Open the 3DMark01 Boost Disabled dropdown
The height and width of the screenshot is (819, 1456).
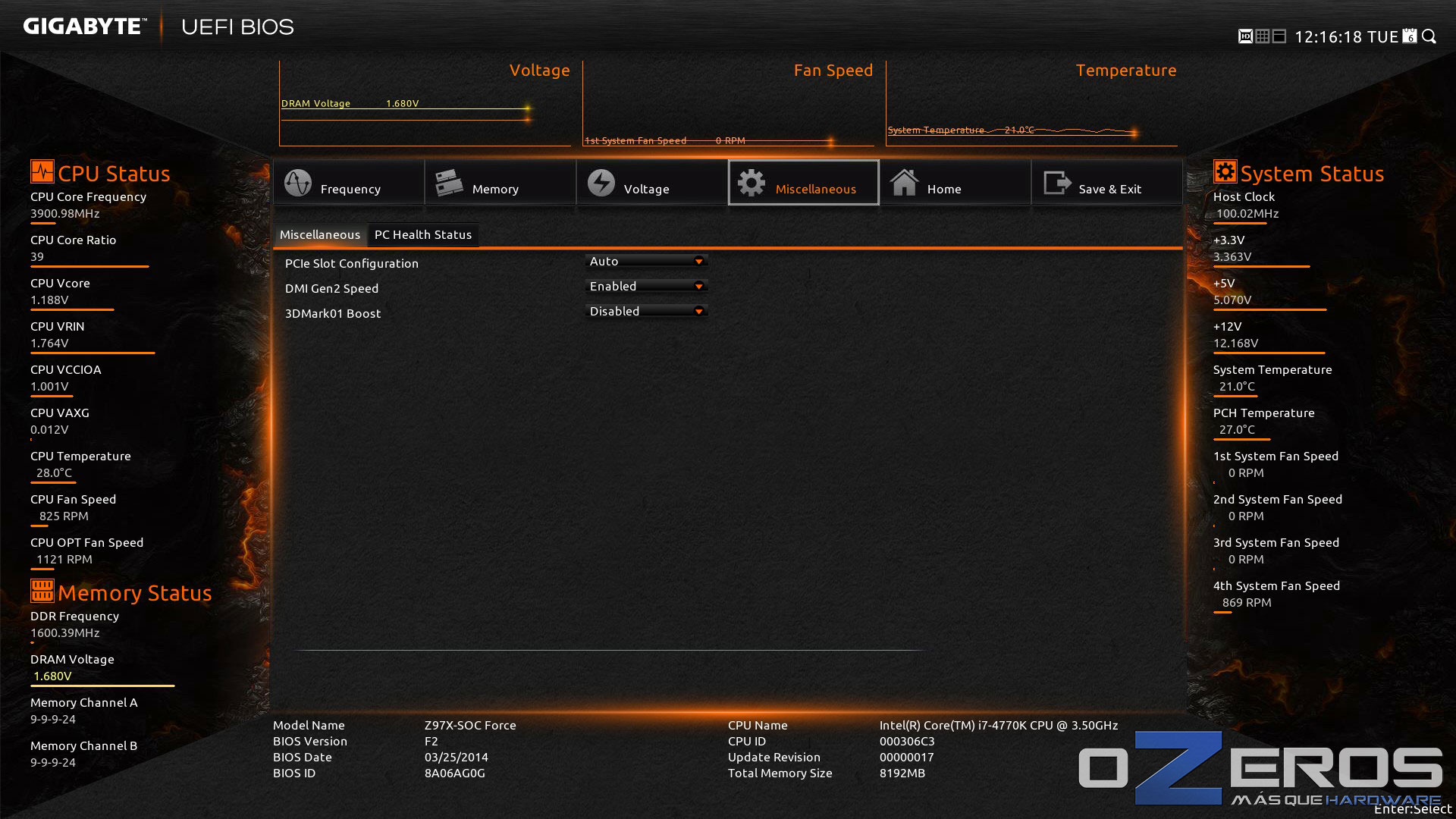(647, 311)
